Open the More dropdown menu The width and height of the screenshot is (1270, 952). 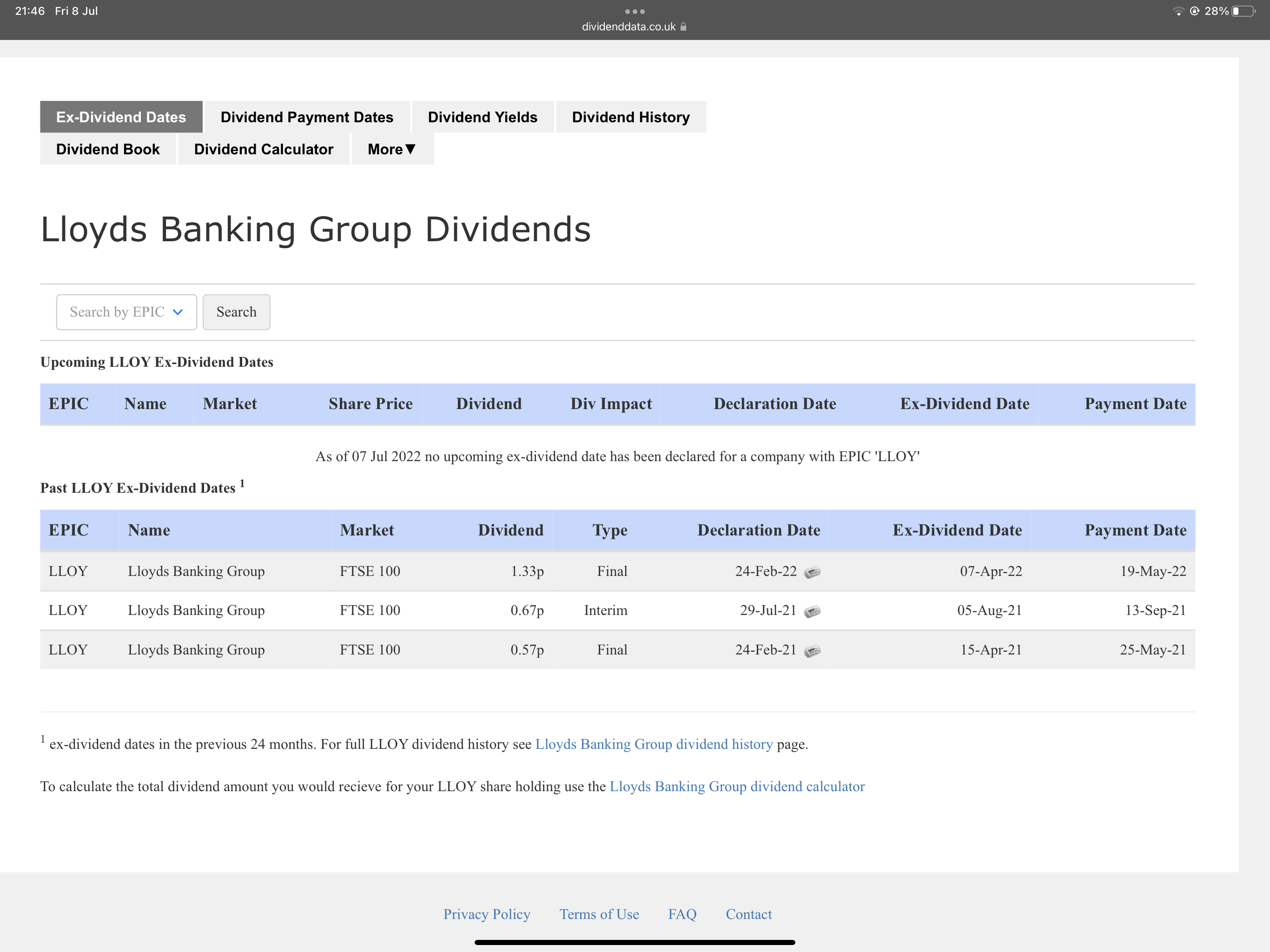coord(391,149)
